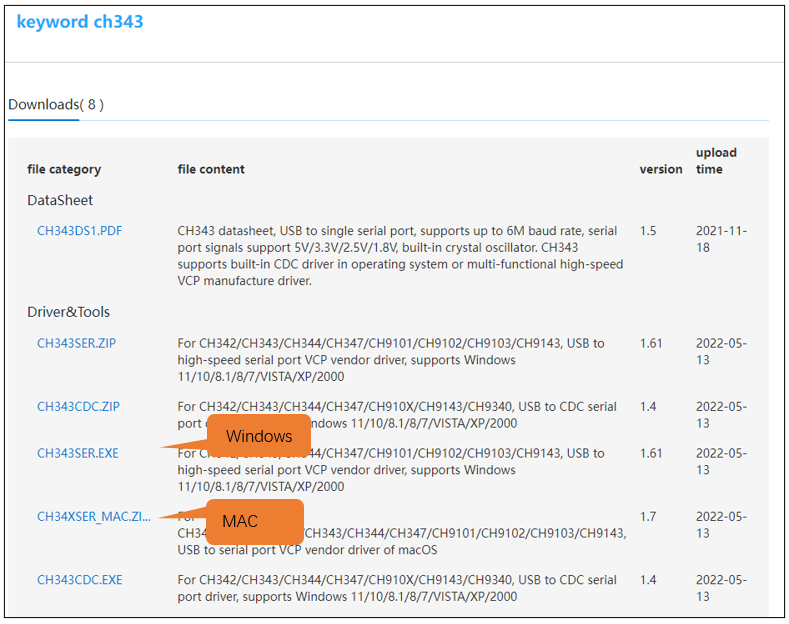
Task: Open the CH34XSER_MAC.ZI... macOS driver link
Action: pyautogui.click(x=94, y=517)
